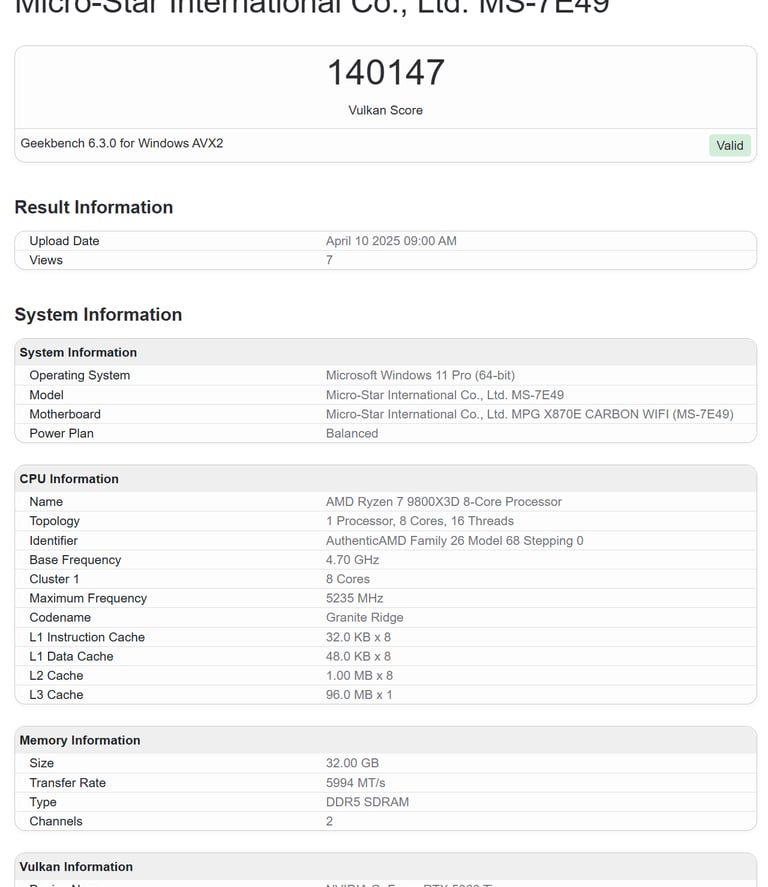The image size is (768, 887).
Task: Click the Vulkan Information table header
Action: coord(76,867)
